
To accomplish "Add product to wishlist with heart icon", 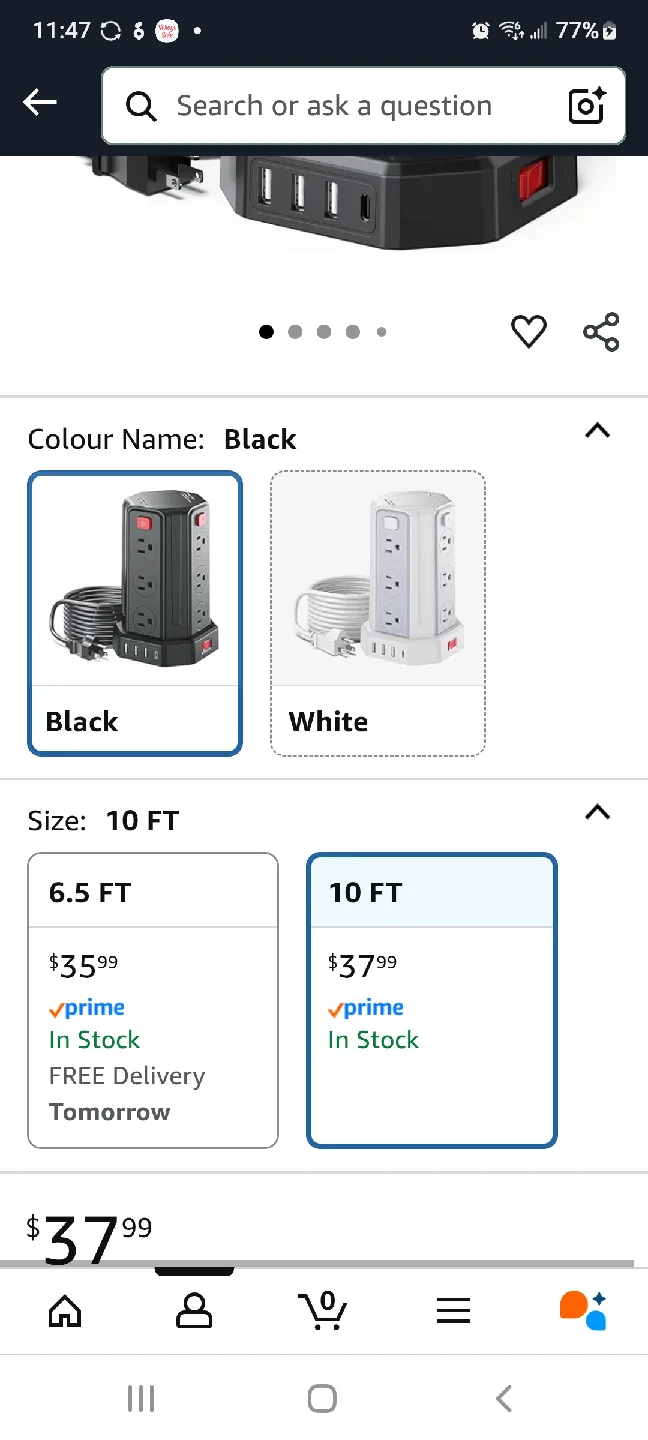I will 529,331.
